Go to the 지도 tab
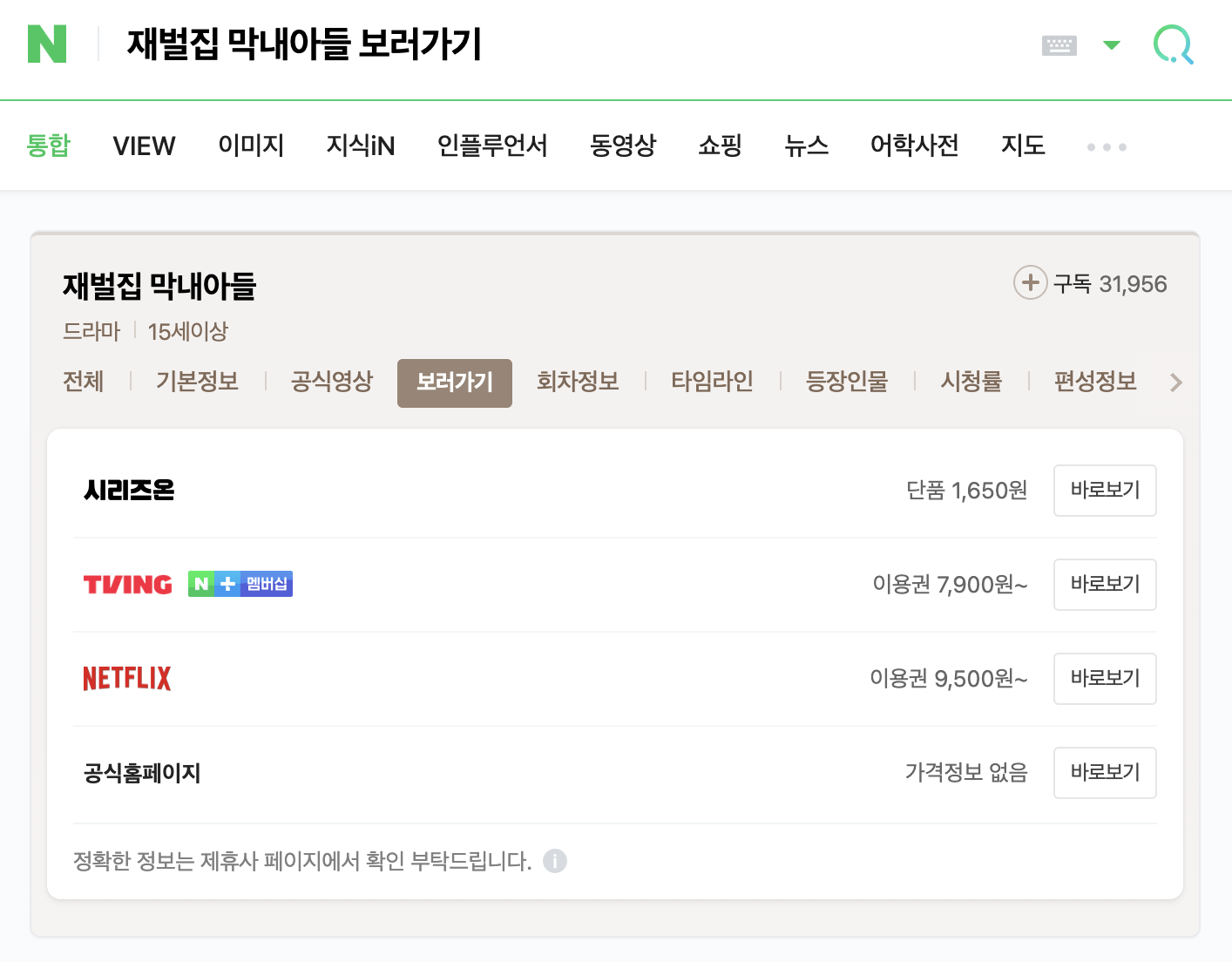 click(x=1023, y=145)
